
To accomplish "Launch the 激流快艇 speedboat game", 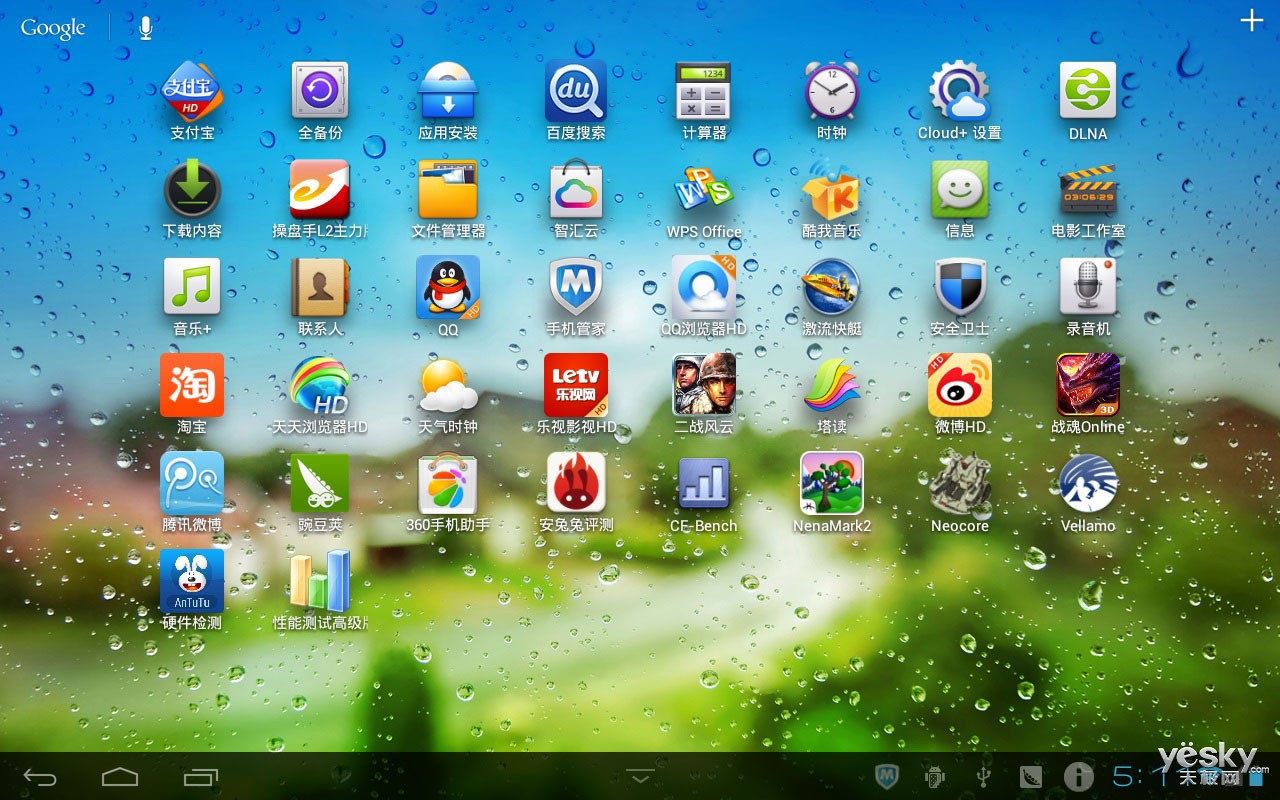I will [x=832, y=287].
